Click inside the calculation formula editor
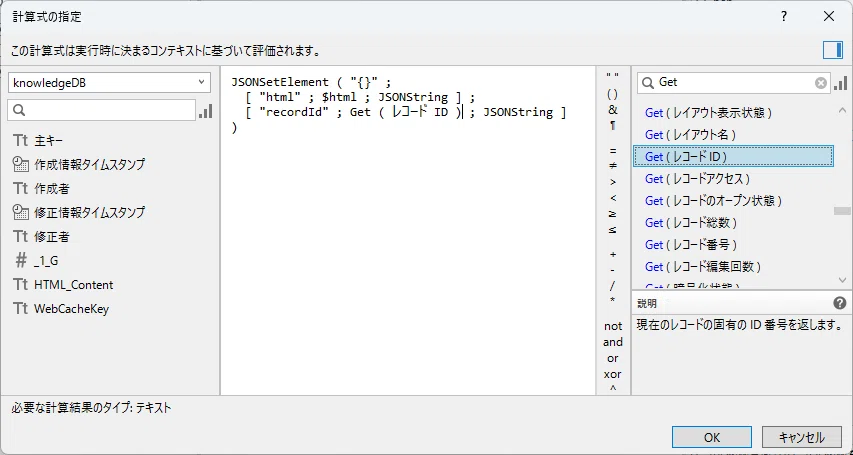Viewport: 853px width, 455px height. tap(408, 230)
